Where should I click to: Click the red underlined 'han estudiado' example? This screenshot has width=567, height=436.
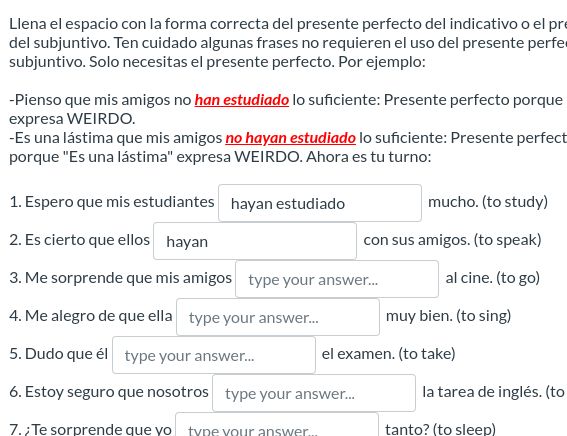point(242,100)
